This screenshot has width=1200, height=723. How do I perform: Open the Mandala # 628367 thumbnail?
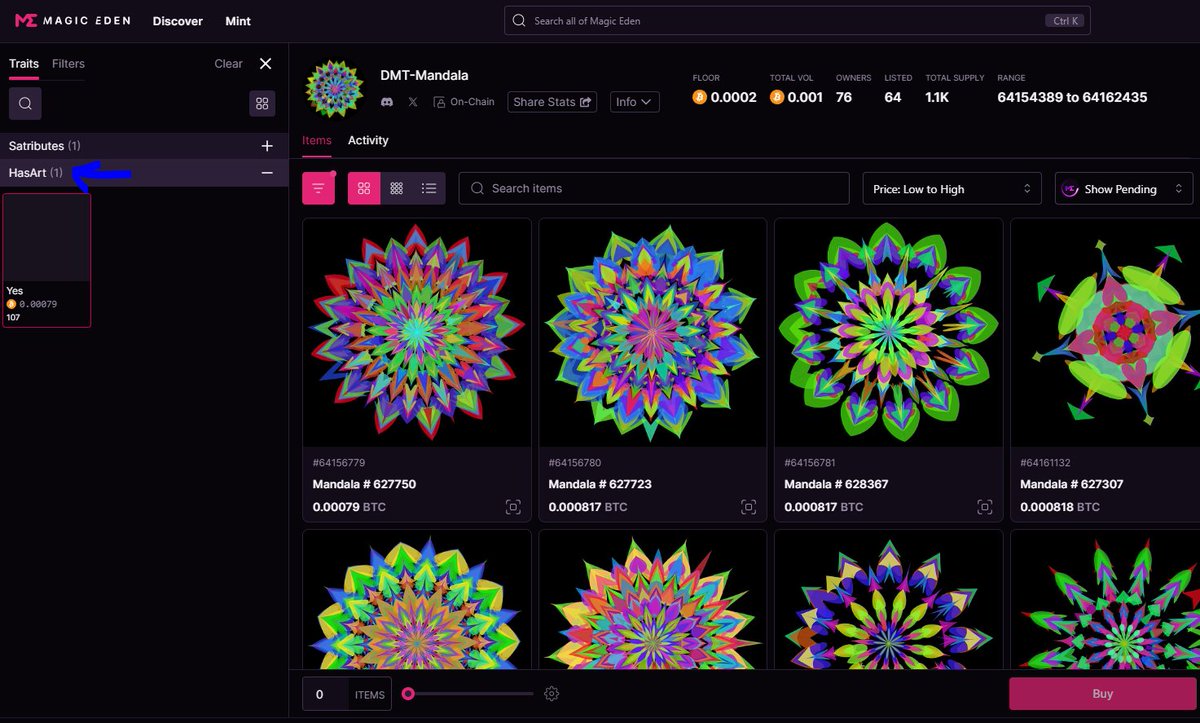pyautogui.click(x=889, y=333)
